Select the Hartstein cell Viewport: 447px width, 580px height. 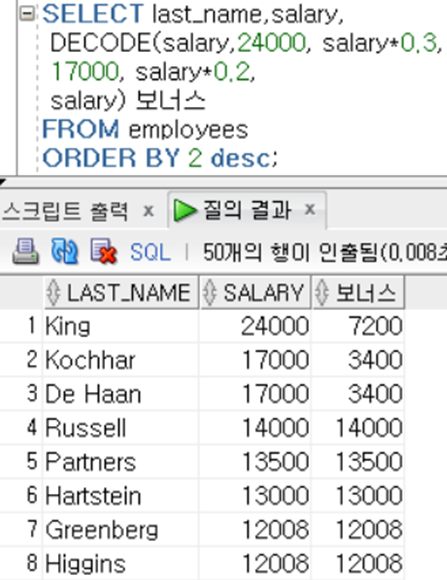click(x=121, y=496)
